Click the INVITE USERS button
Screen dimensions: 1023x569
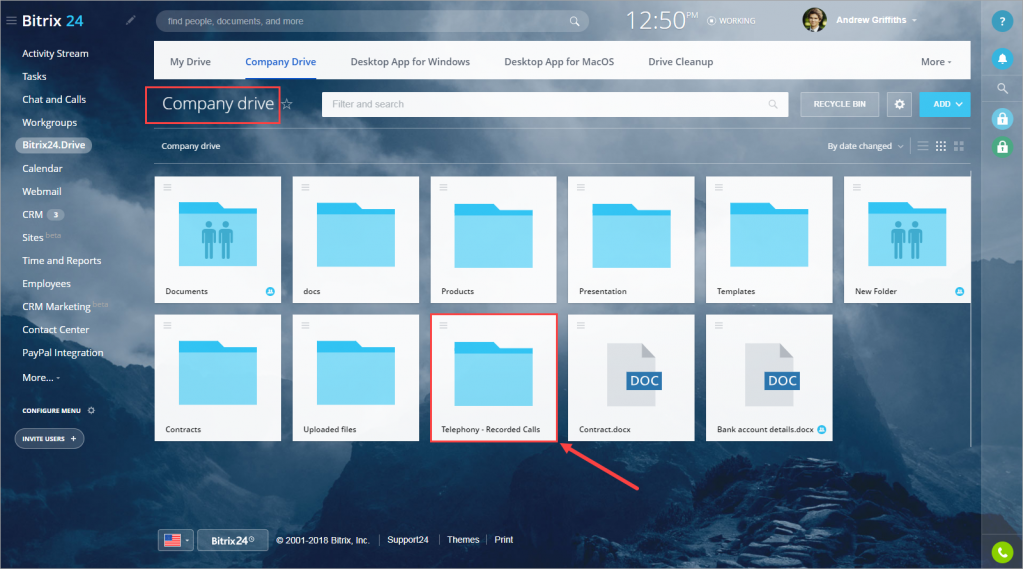point(50,438)
